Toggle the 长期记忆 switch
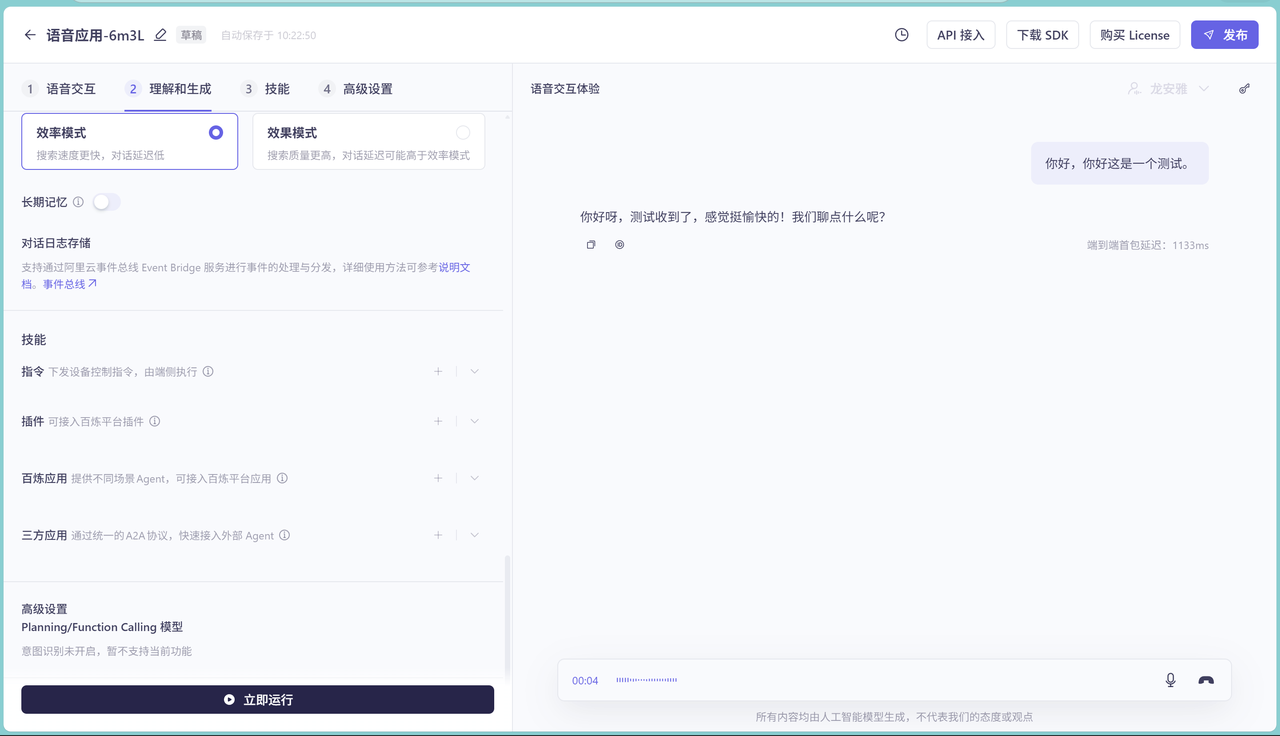Image resolution: width=1280 pixels, height=736 pixels. 106,202
